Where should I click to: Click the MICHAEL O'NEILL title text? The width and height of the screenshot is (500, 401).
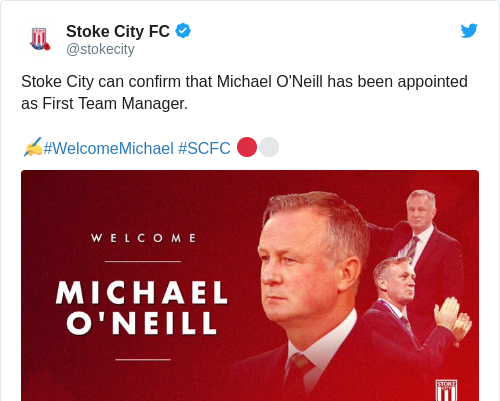point(142,307)
